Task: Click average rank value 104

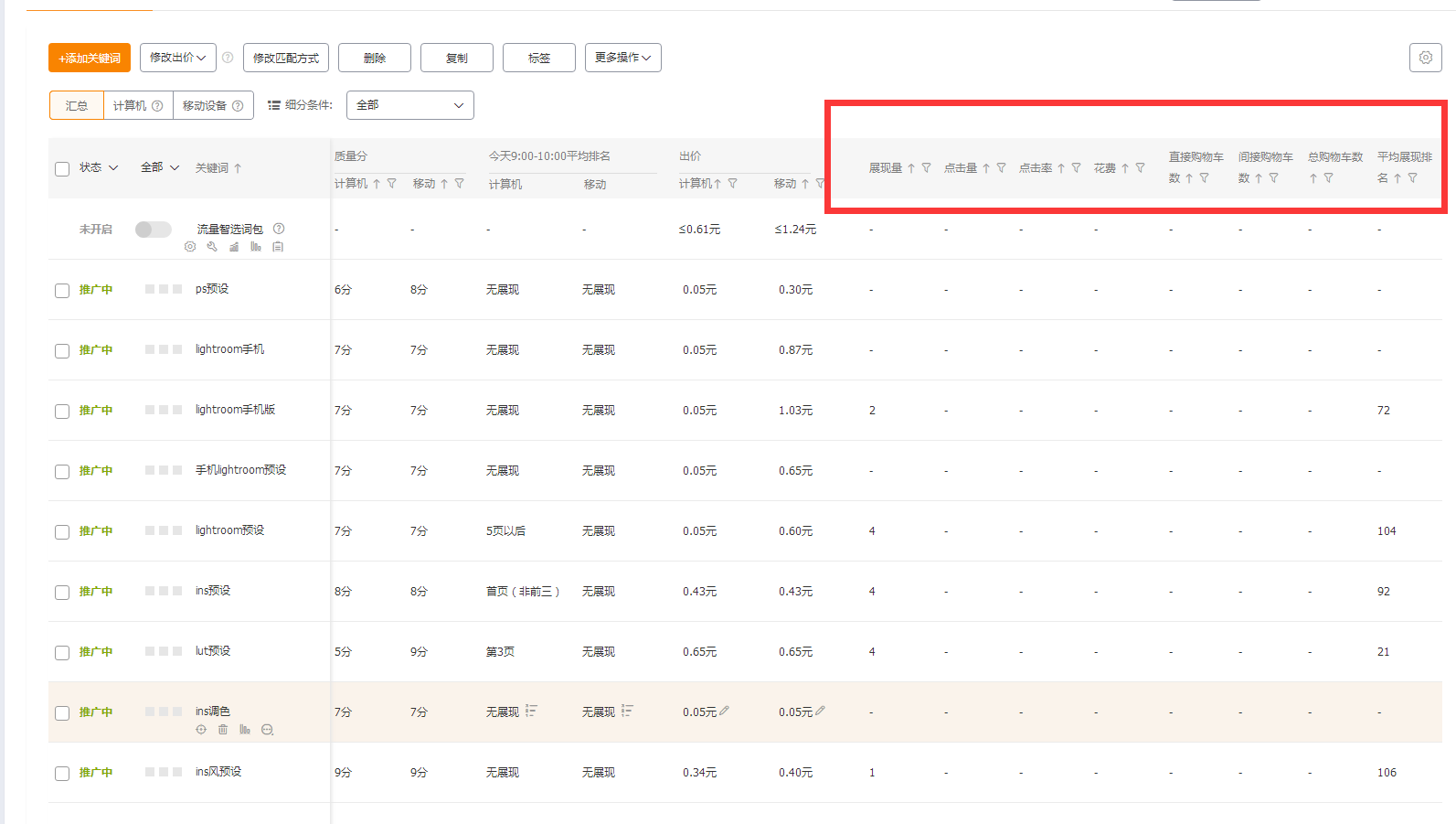Action: click(1387, 531)
